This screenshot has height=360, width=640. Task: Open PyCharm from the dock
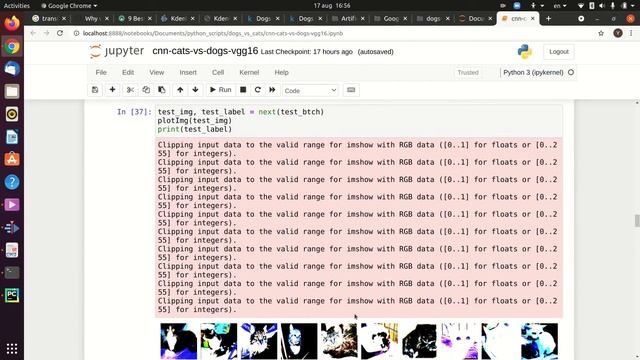(x=12, y=295)
